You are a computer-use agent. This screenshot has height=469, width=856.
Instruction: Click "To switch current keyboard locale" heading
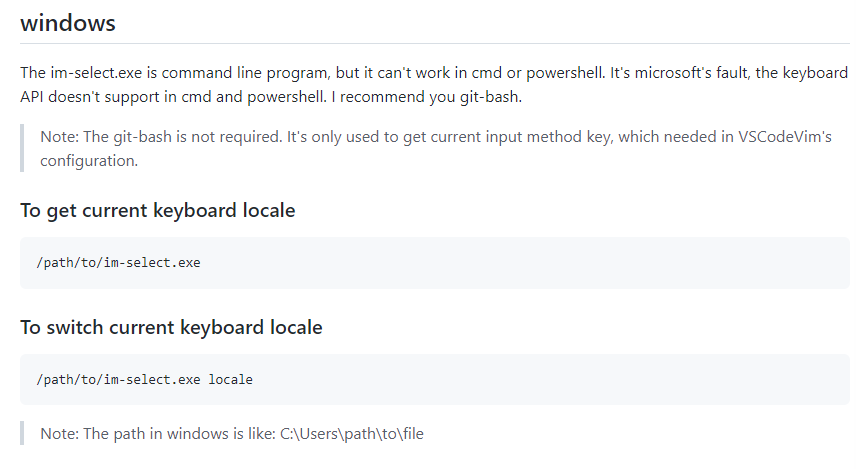pyautogui.click(x=171, y=327)
